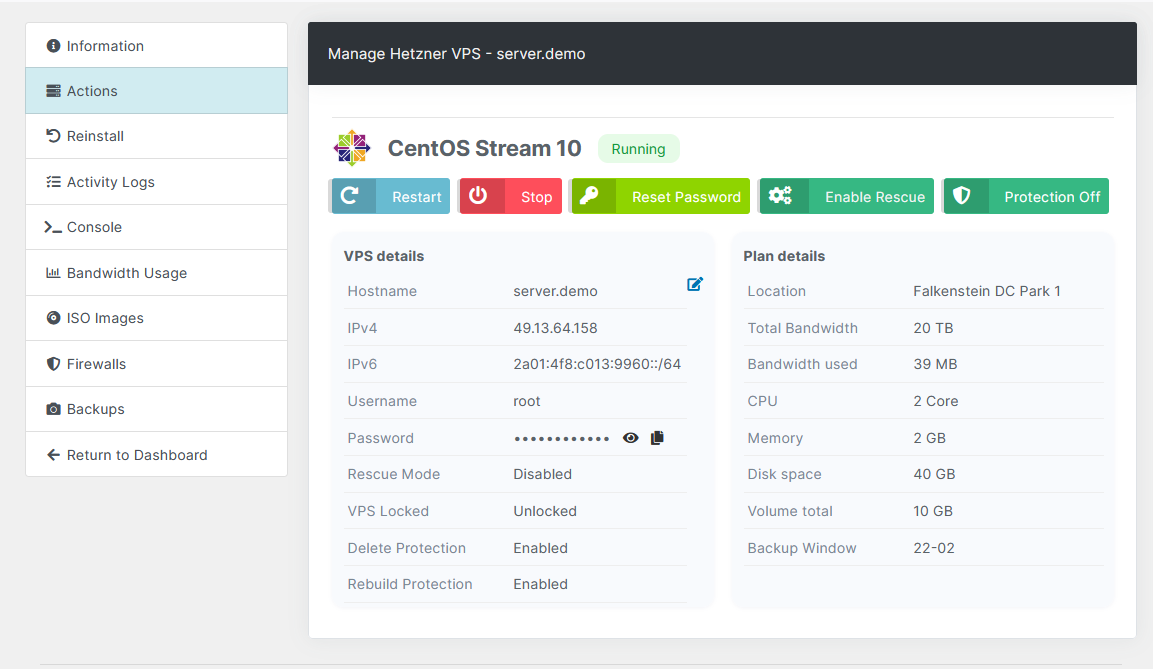1153x669 pixels.
Task: Click the Console prompt icon
Action: click(x=52, y=227)
